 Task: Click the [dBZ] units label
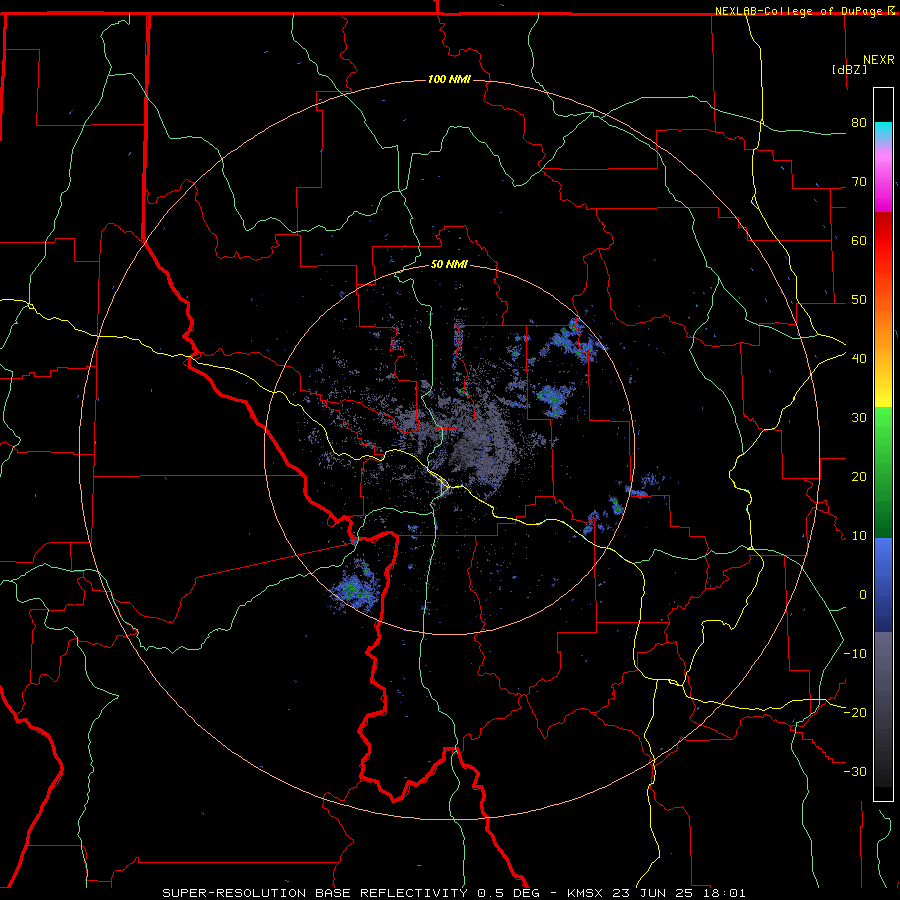tap(849, 69)
